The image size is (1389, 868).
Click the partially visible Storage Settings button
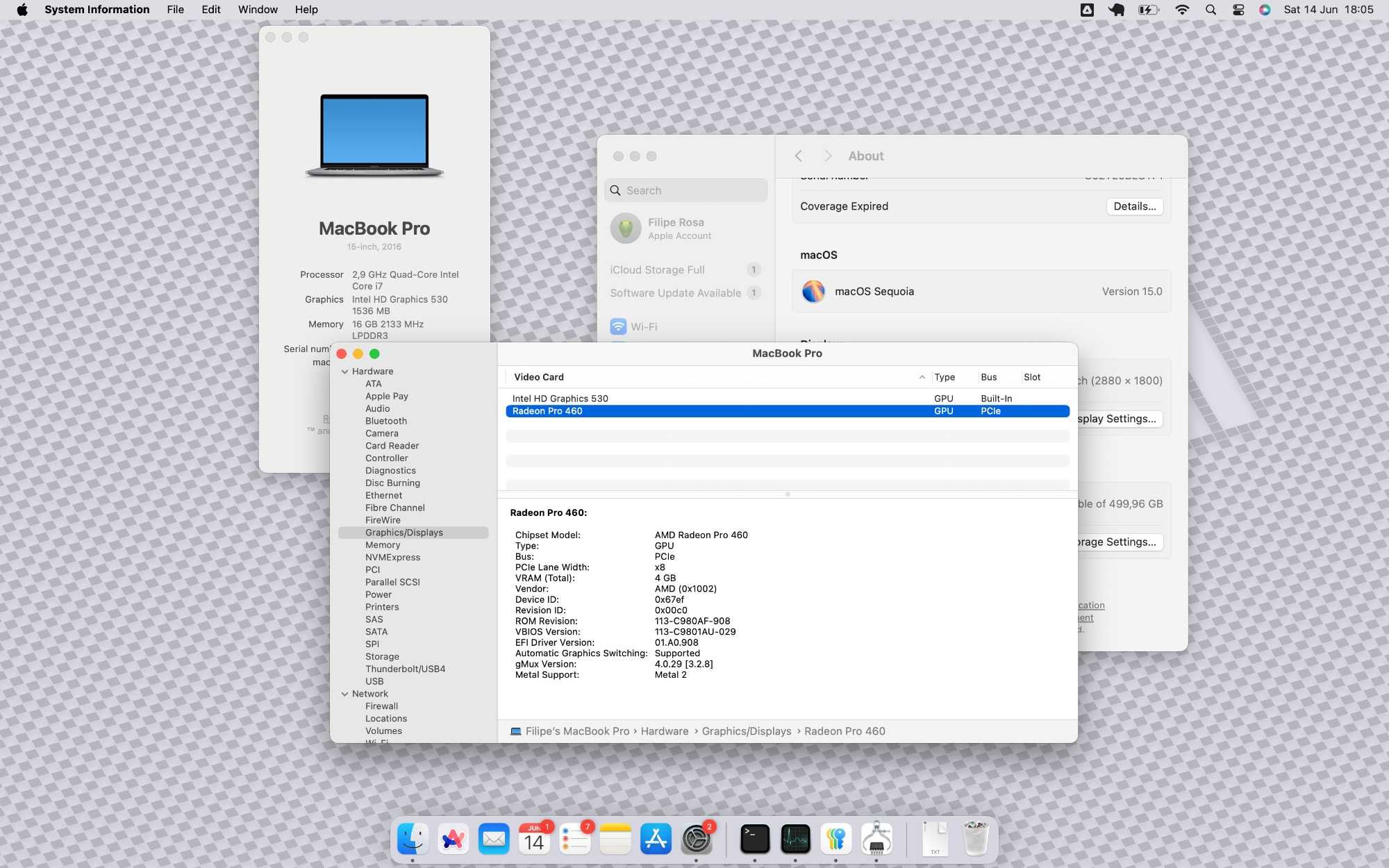[x=1120, y=542]
